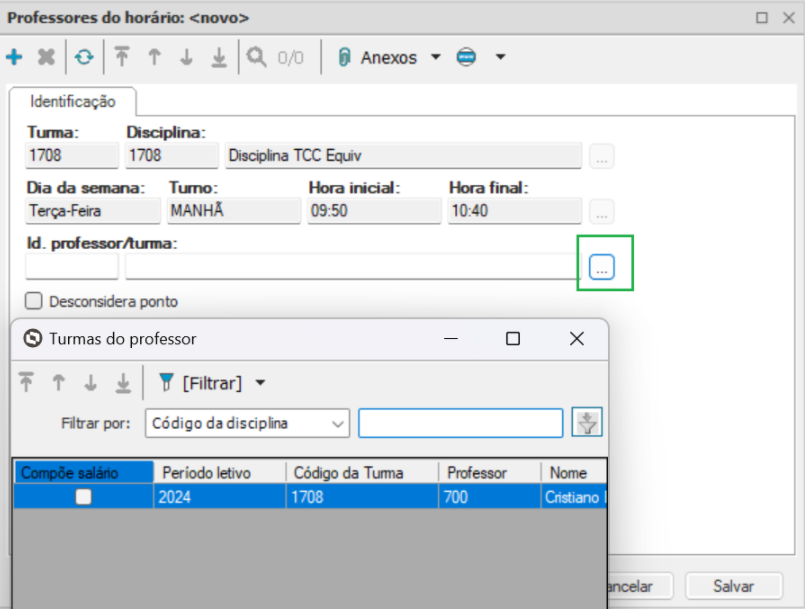Go to last record in main toolbar

pos(219,57)
